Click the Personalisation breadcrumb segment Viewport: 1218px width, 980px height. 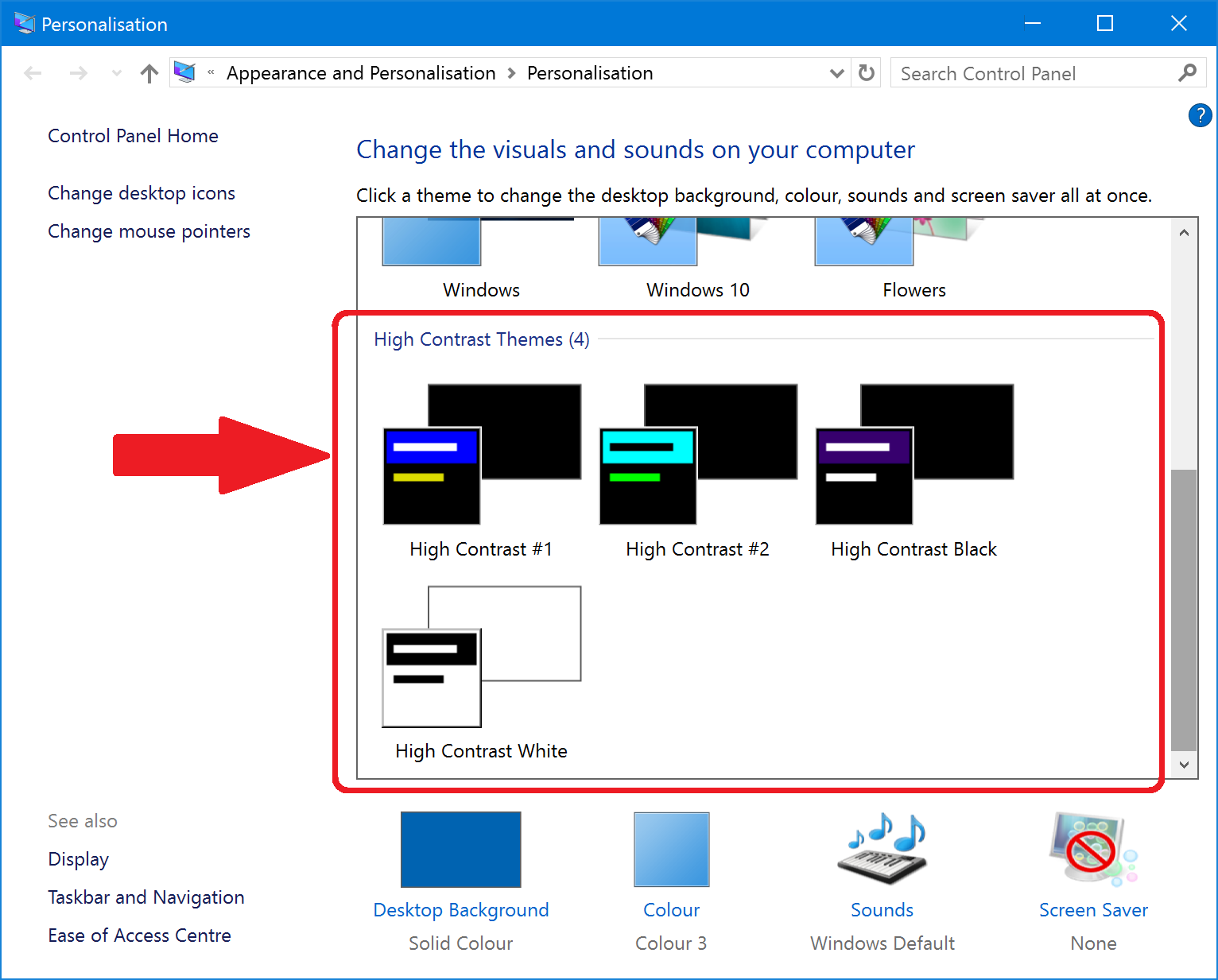[589, 72]
